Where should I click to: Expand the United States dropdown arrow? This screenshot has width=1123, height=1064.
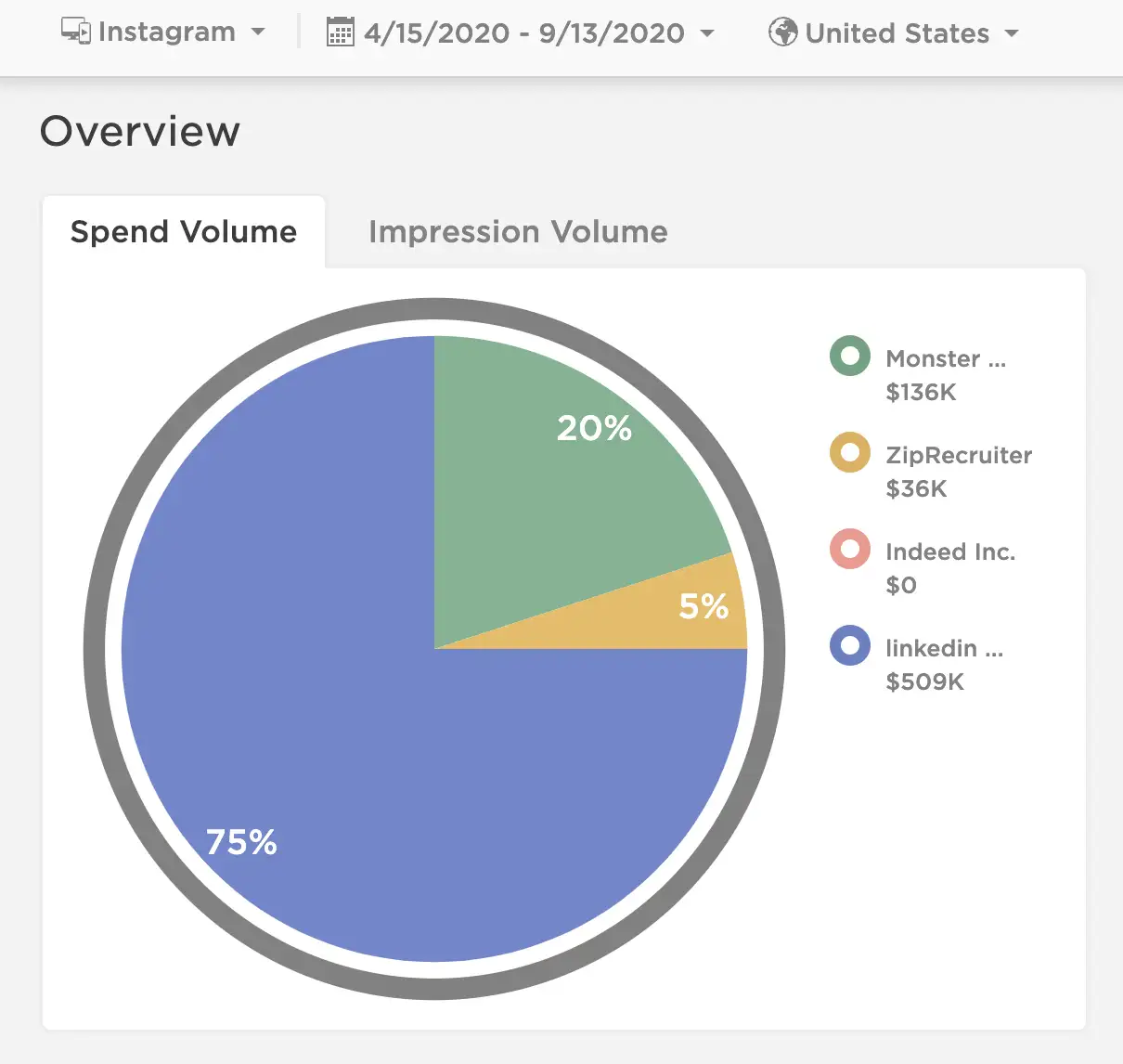click(x=1012, y=33)
